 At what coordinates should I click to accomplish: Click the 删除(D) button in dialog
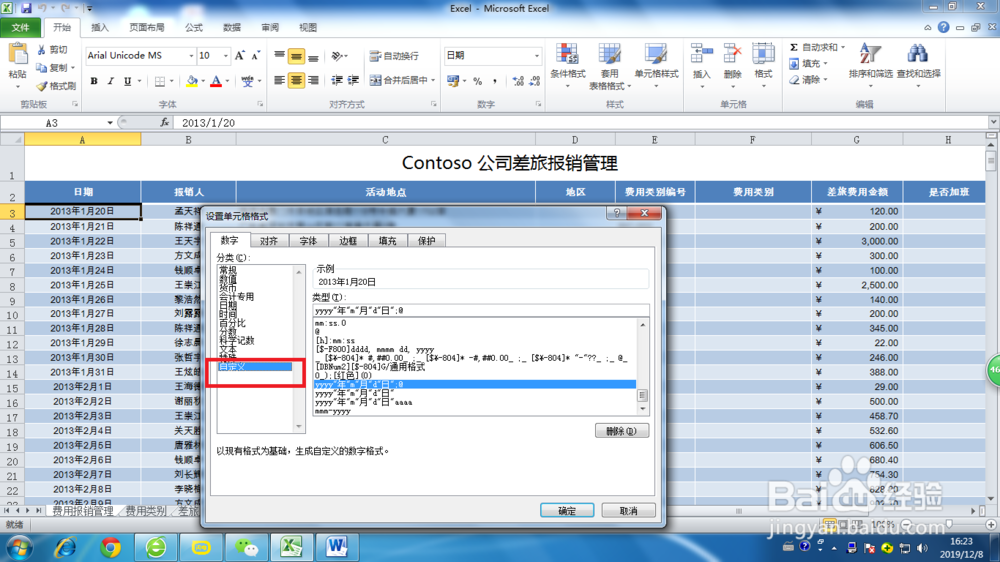[x=621, y=431]
